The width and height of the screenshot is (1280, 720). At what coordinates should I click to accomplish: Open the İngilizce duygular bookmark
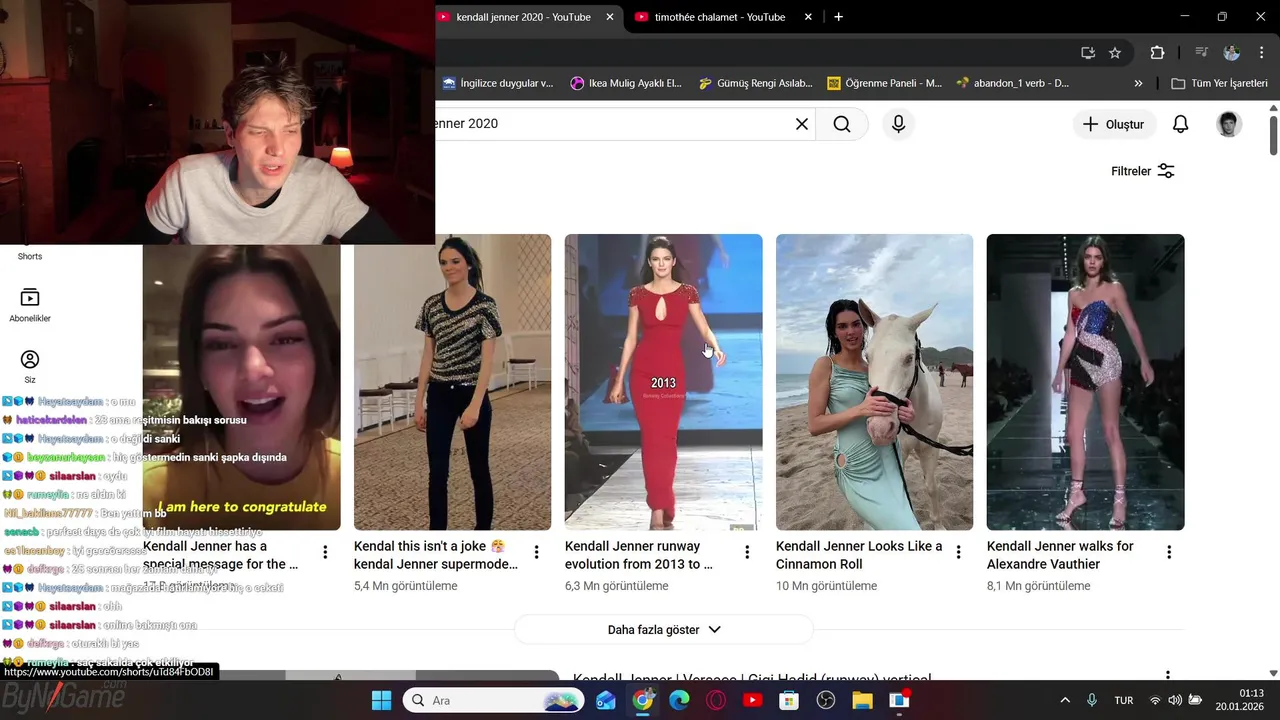tap(498, 83)
